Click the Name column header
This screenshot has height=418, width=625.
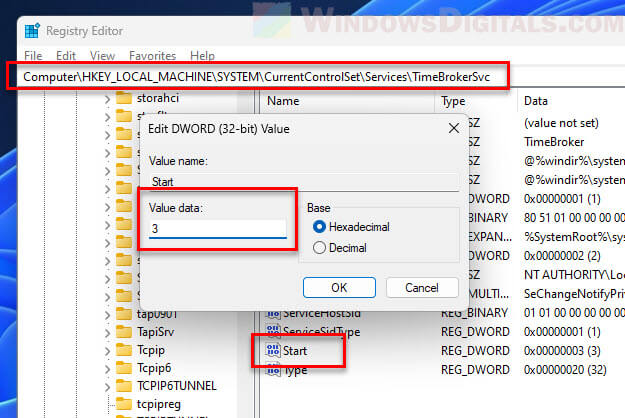click(283, 101)
